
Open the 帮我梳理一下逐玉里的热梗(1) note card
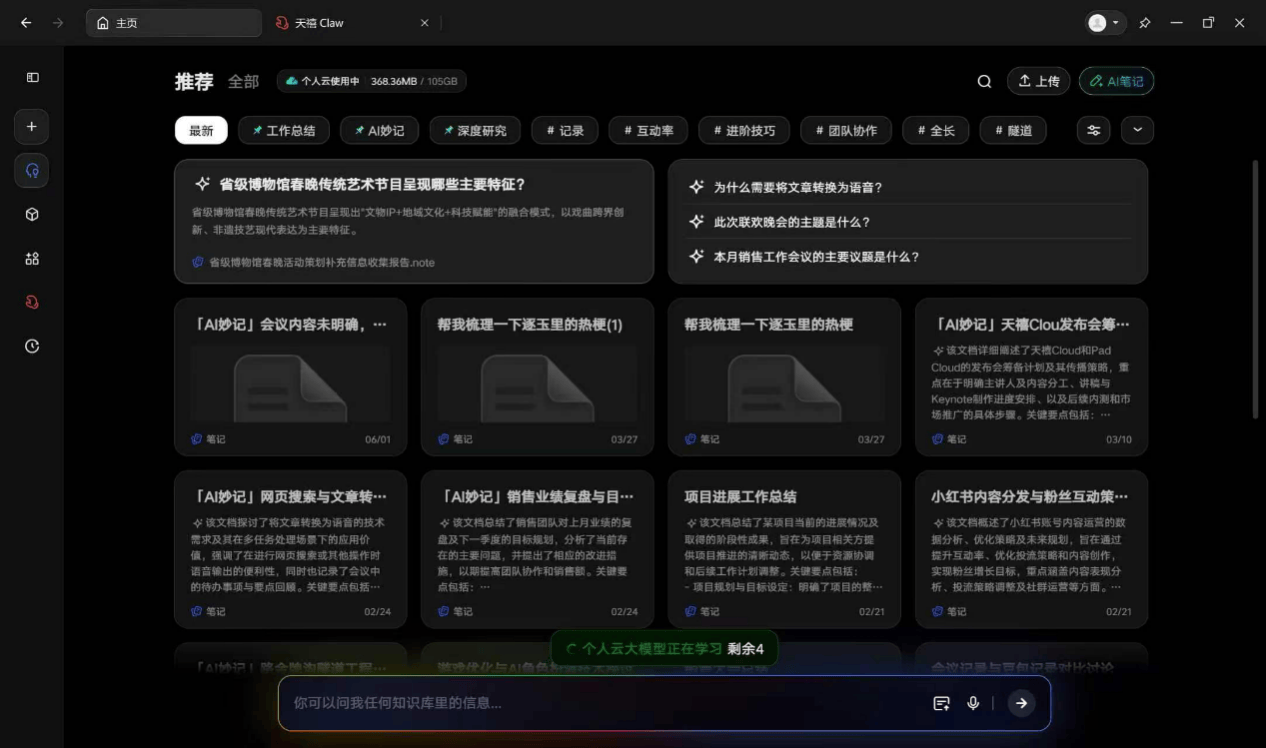tap(538, 377)
